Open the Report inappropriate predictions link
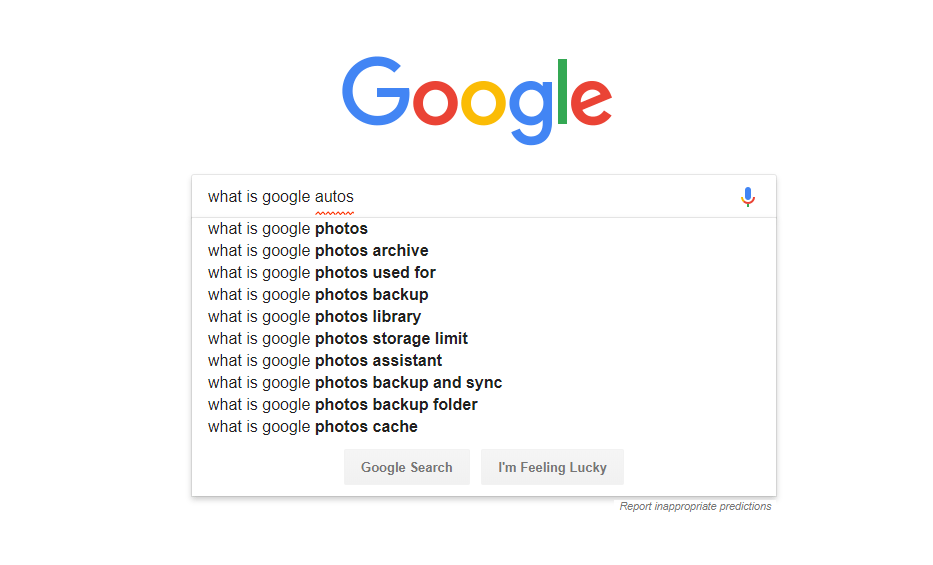Image resolution: width=933 pixels, height=565 pixels. click(695, 507)
